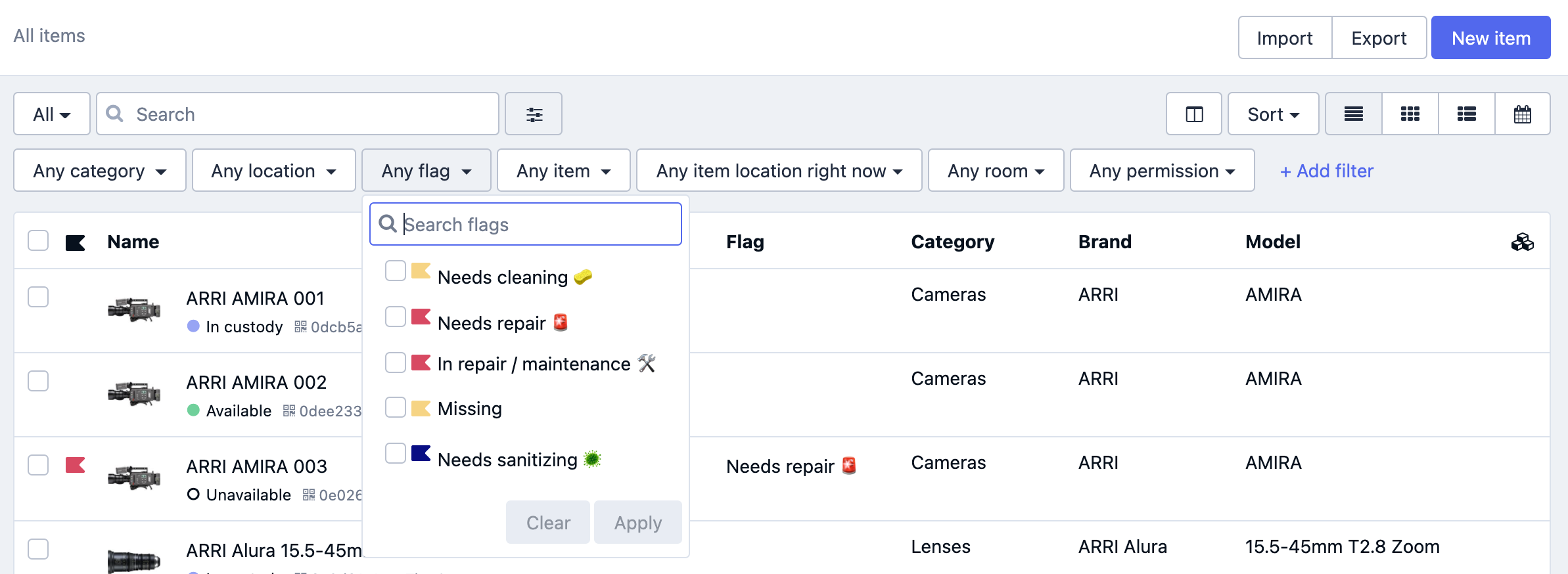Viewport: 1568px width, 574px height.
Task: Tick the Needs sanitizing flag checkbox
Action: (x=396, y=453)
